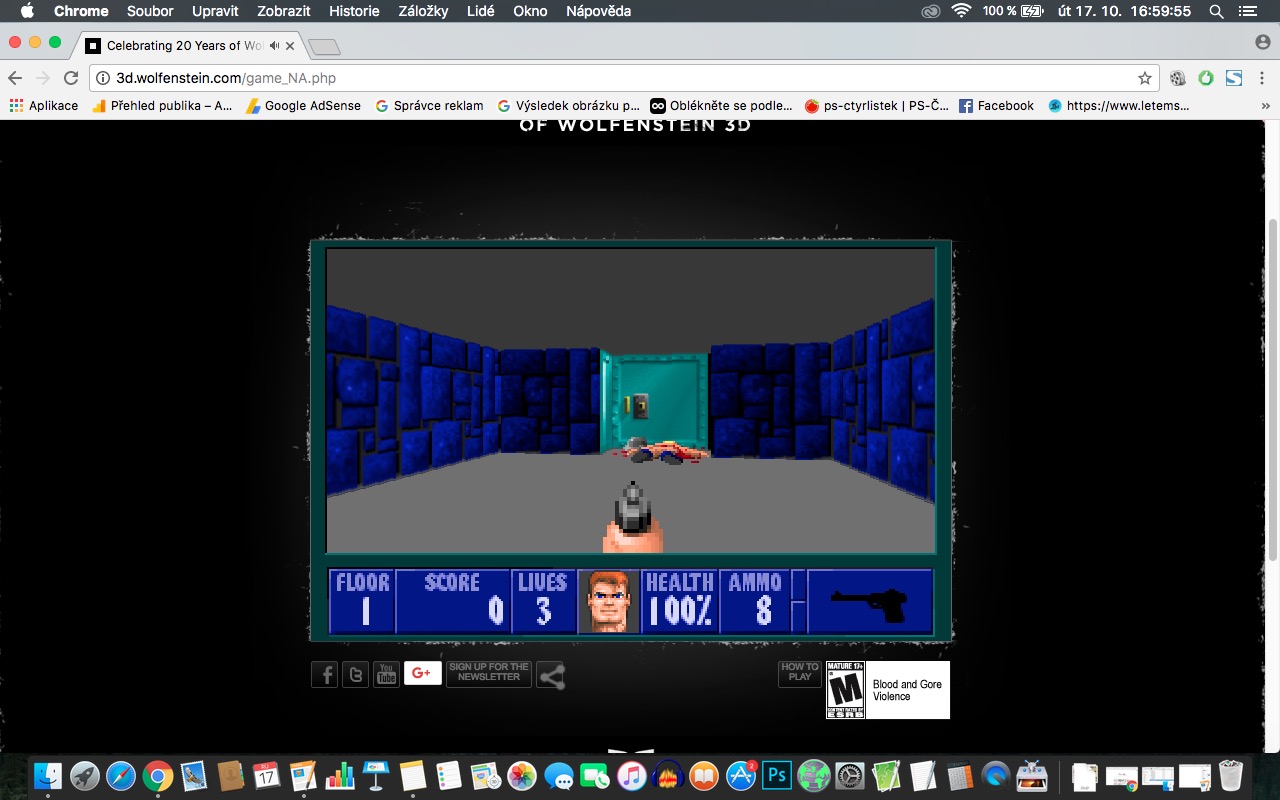Share the page via the Google+ icon
Image resolution: width=1280 pixels, height=800 pixels.
point(423,673)
